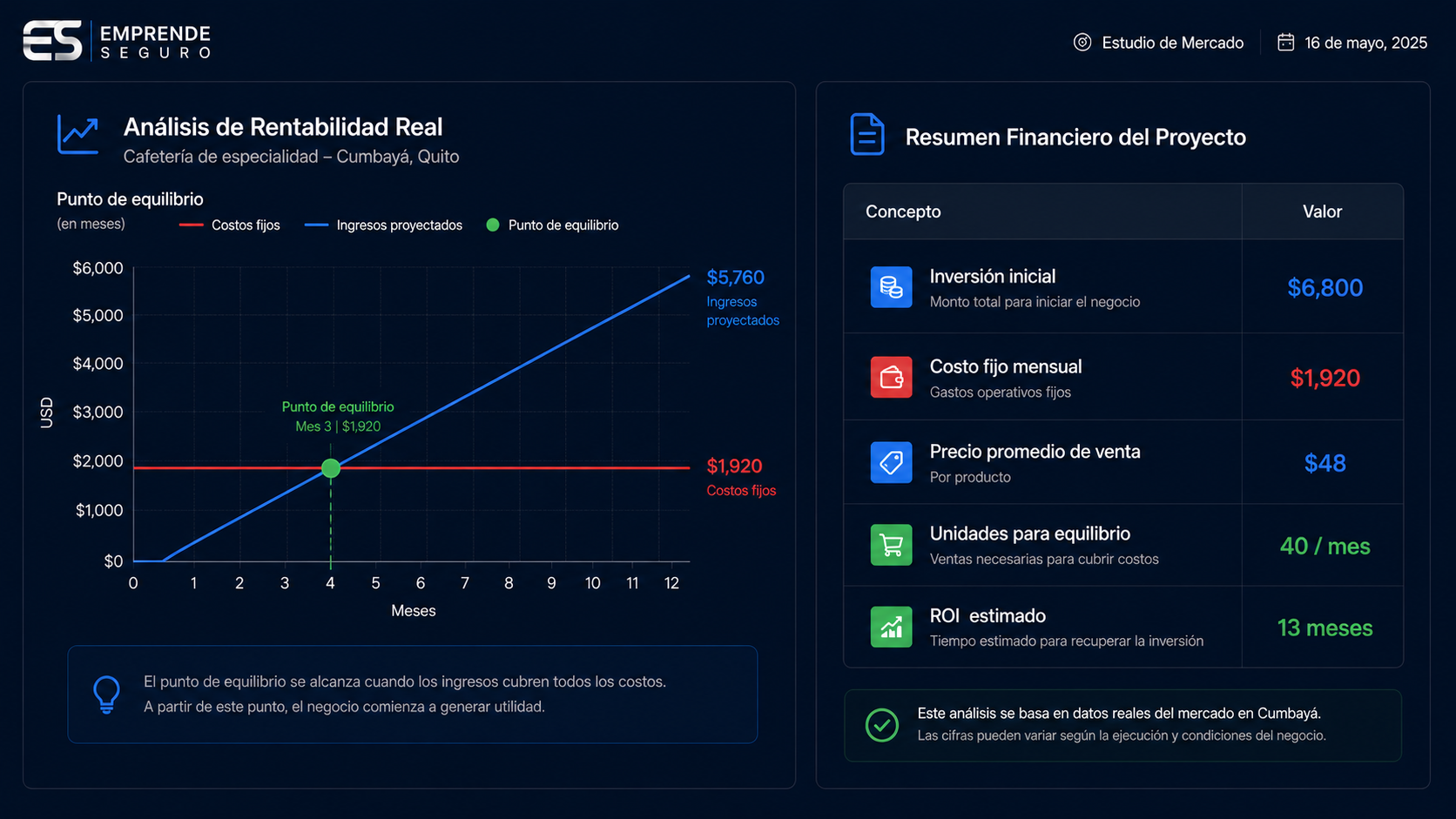Image resolution: width=1456 pixels, height=819 pixels.
Task: Click the El punto de equilibrio se alcanza sentence
Action: [x=405, y=682]
